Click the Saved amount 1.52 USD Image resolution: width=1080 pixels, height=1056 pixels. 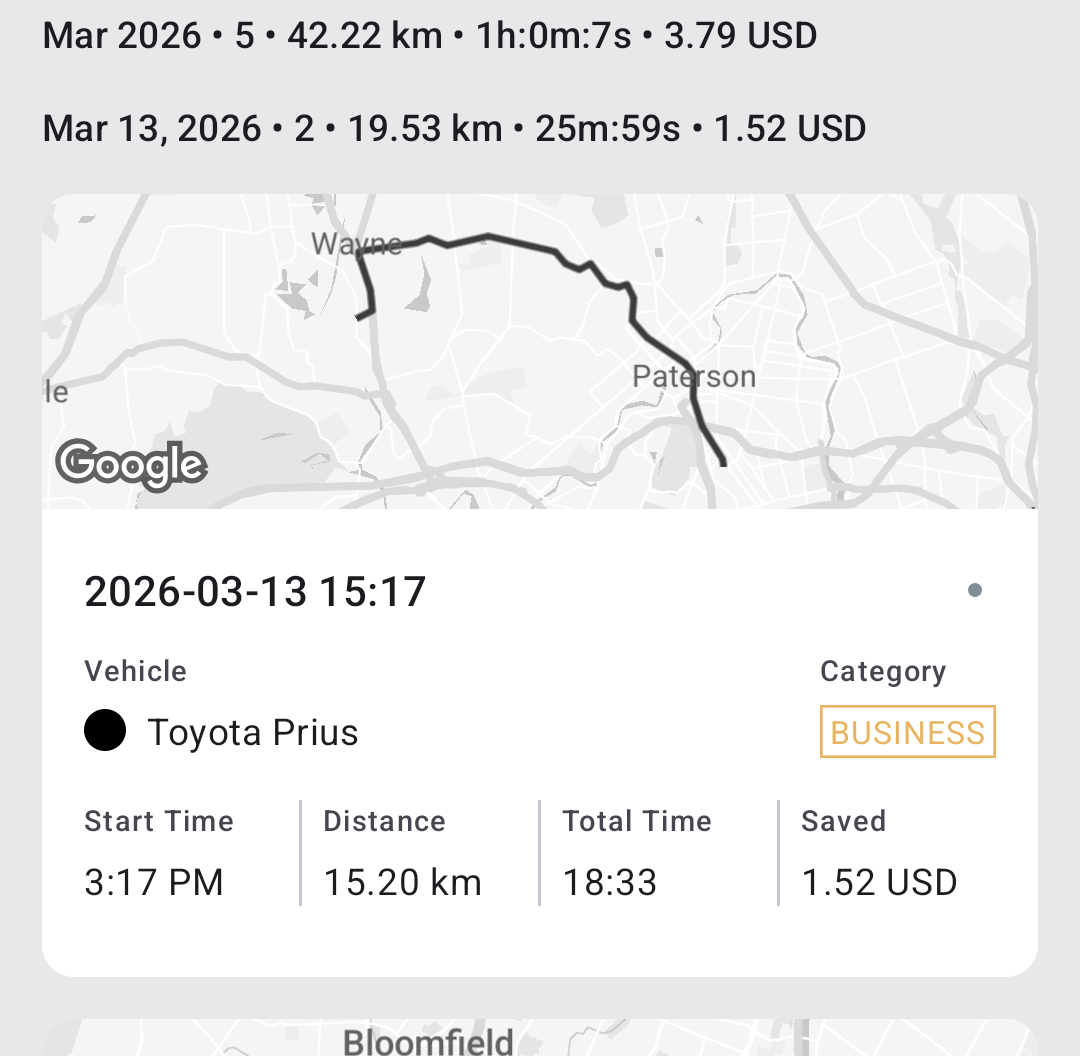point(878,882)
